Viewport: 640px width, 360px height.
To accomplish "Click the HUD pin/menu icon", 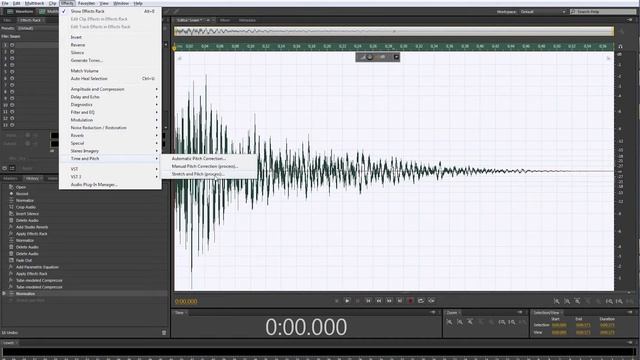I will click(x=396, y=57).
